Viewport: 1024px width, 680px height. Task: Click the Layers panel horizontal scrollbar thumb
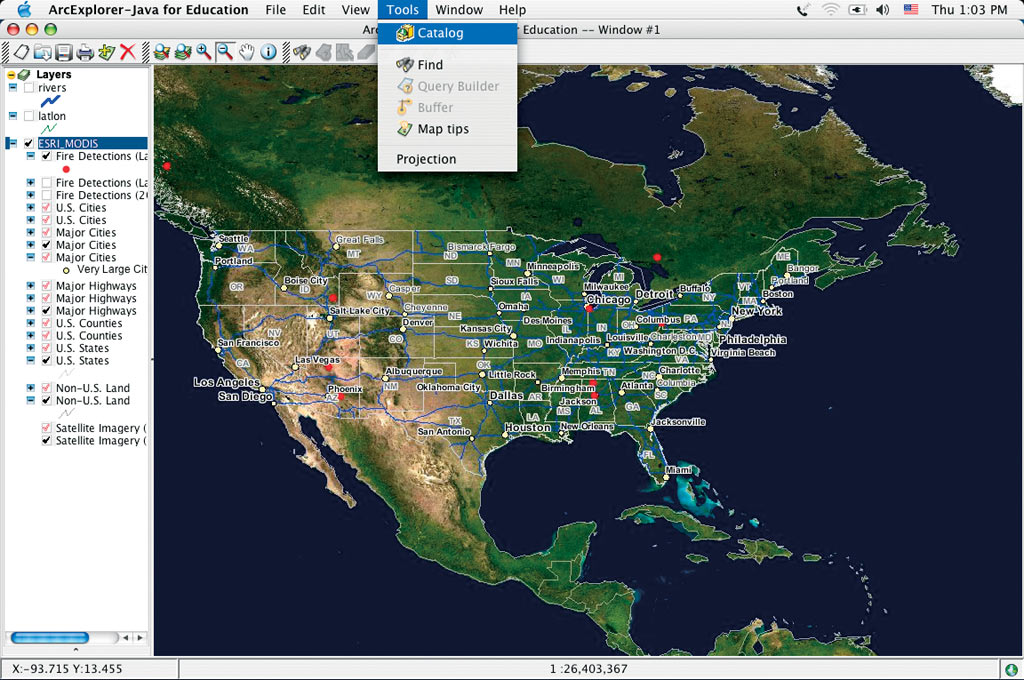tap(50, 638)
